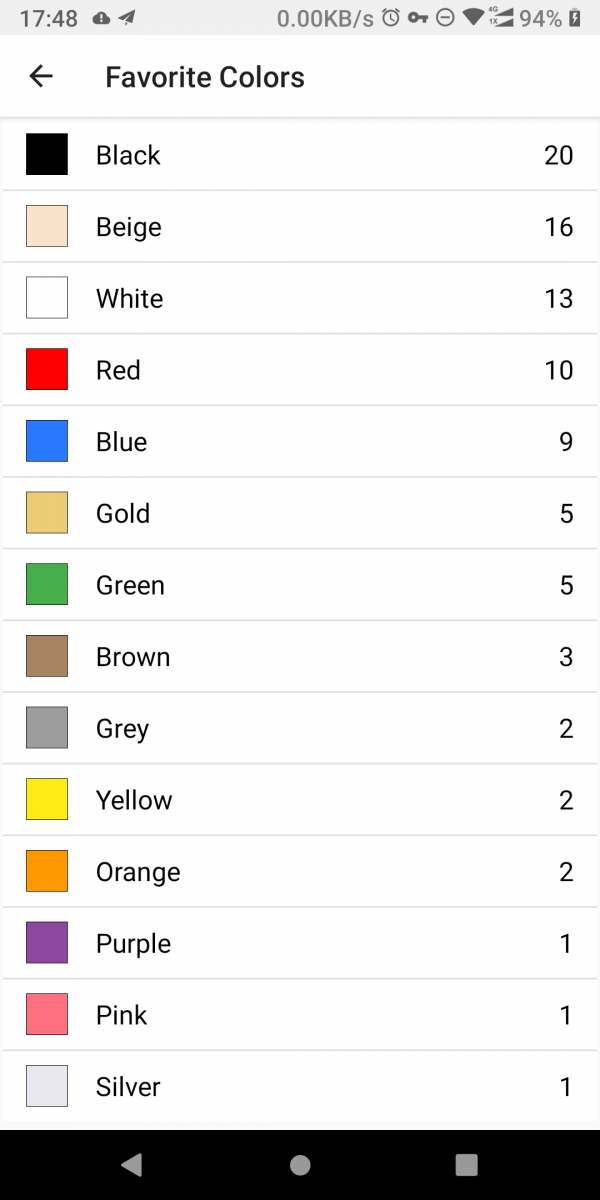Select the Grey list item
600x1200 pixels.
point(300,728)
